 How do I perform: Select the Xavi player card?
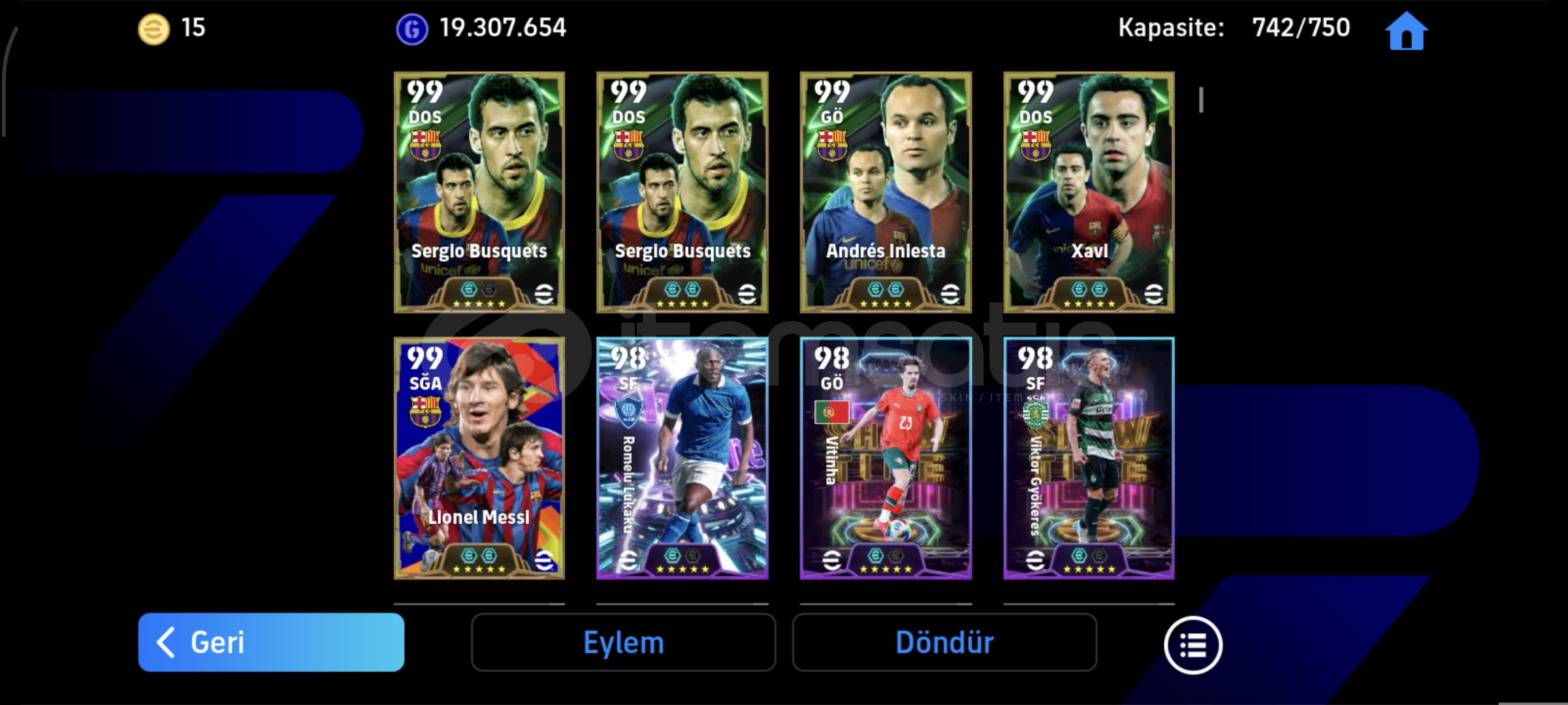tap(1089, 193)
